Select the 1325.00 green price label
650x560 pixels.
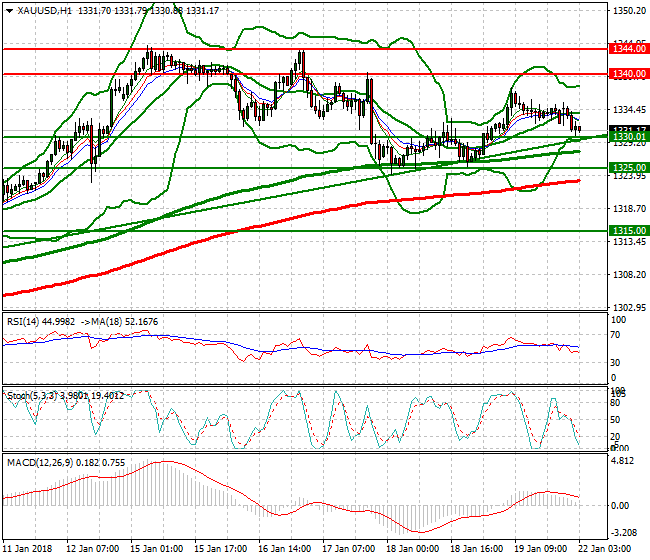coord(629,167)
